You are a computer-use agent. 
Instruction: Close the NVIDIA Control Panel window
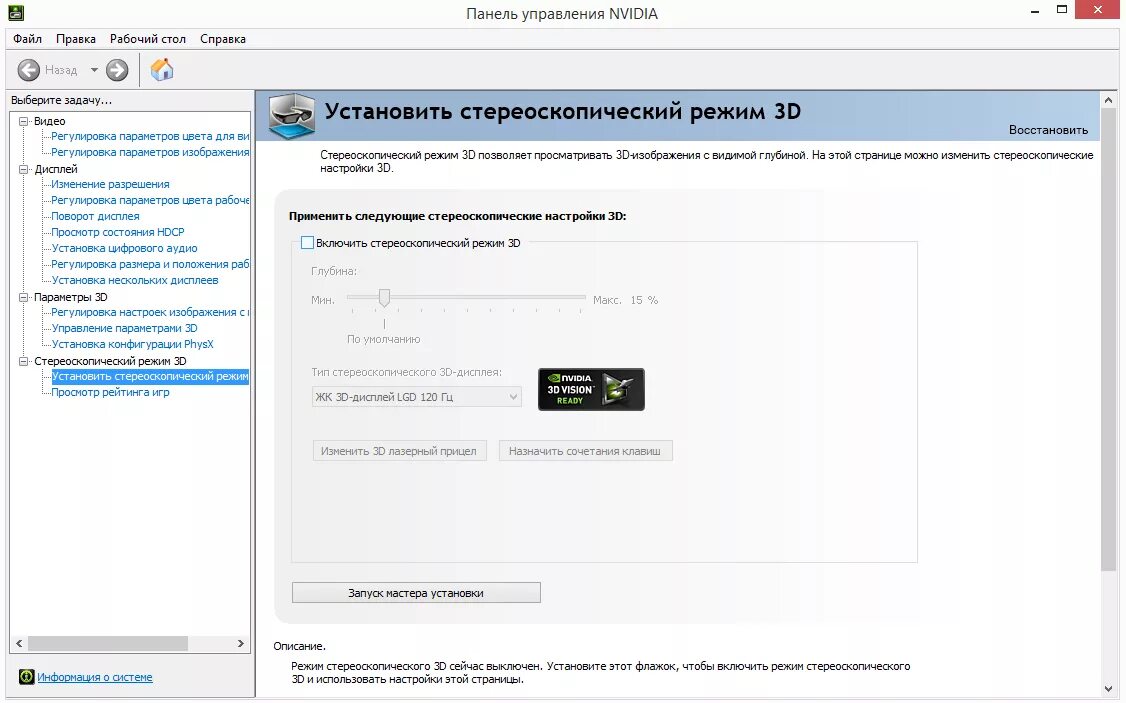(x=1097, y=10)
